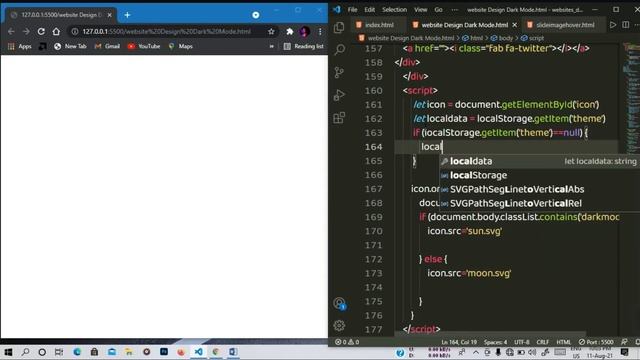
Task: Open Live Server Port 5500 status
Action: (596, 342)
